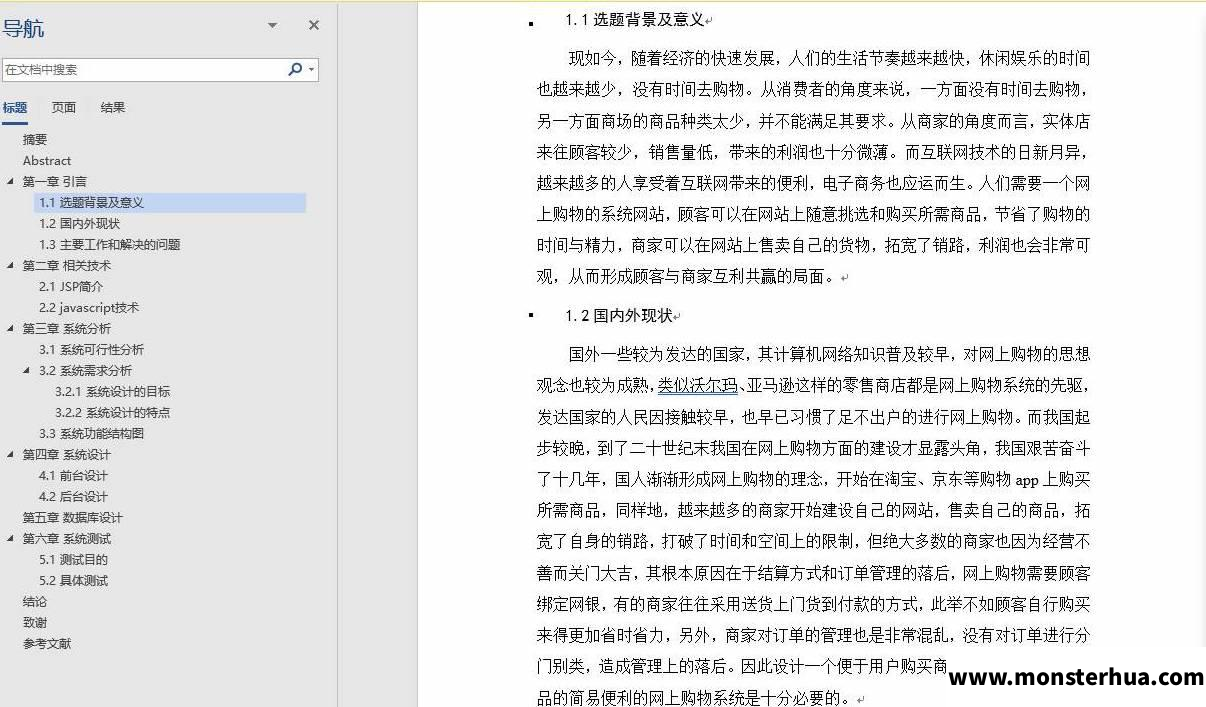The height and width of the screenshot is (707, 1206).
Task: Collapse the 第六章 系统测试 tree node
Action: pos(11,539)
